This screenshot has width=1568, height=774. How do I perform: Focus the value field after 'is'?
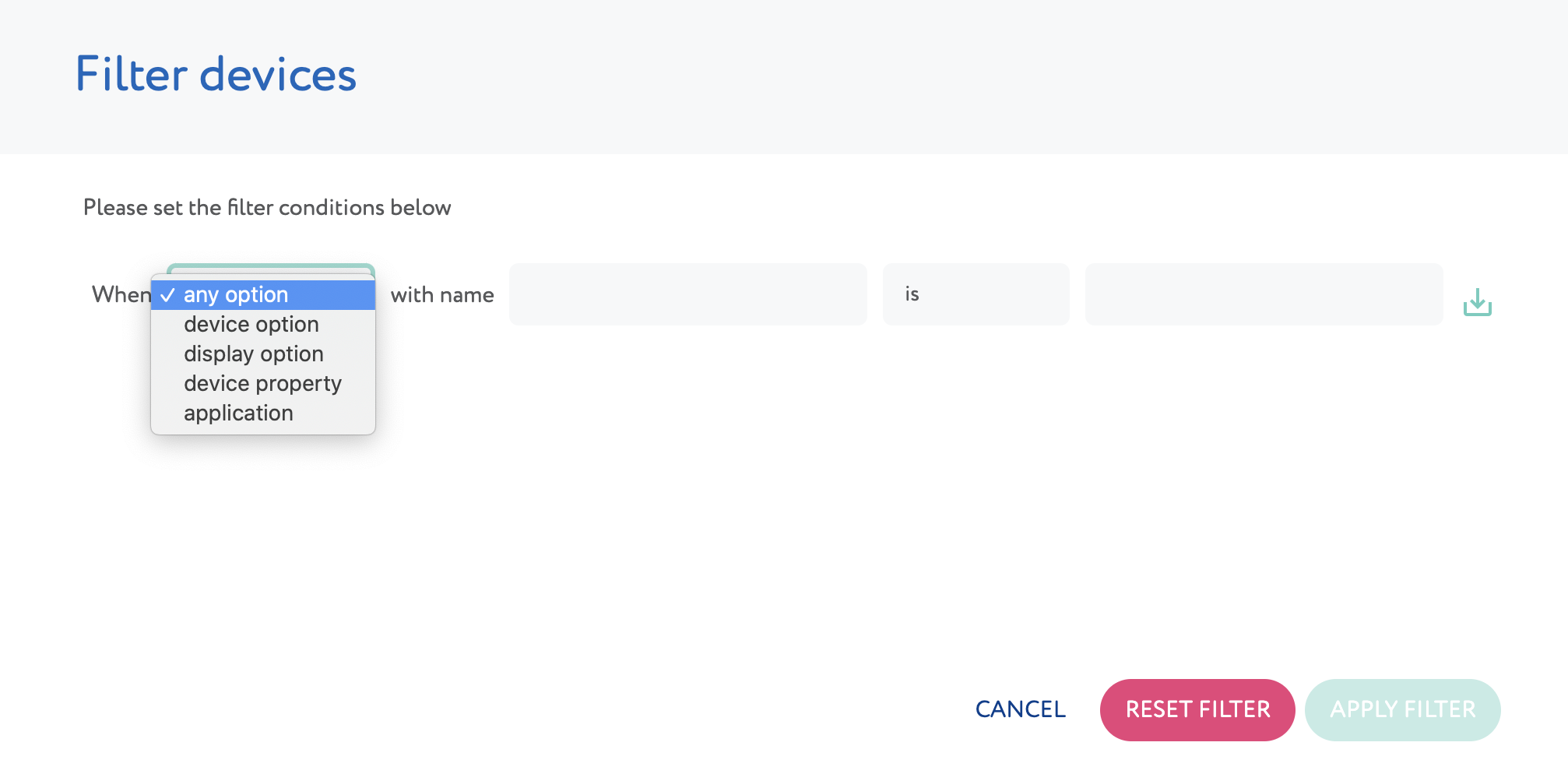point(1264,294)
